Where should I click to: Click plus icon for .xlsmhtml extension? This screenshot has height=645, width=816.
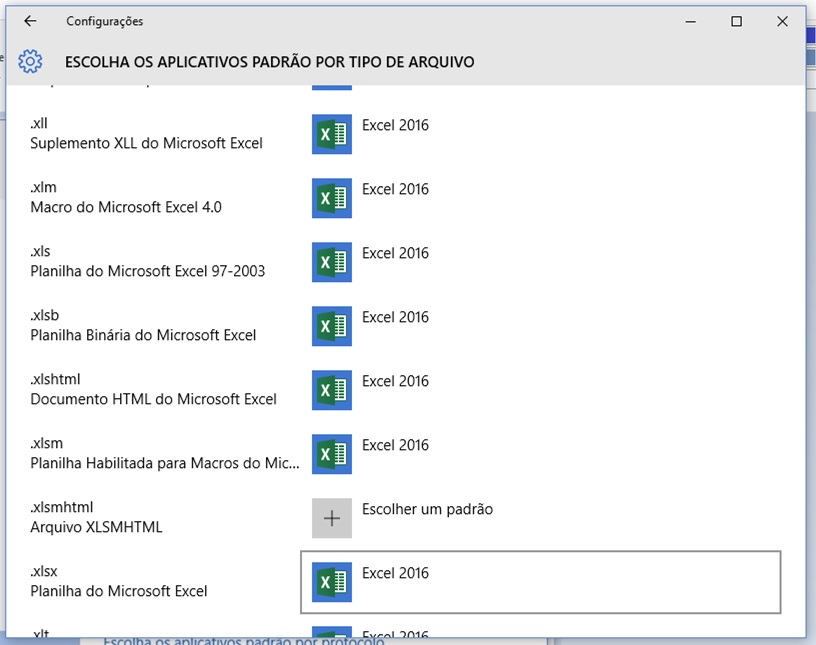(332, 518)
